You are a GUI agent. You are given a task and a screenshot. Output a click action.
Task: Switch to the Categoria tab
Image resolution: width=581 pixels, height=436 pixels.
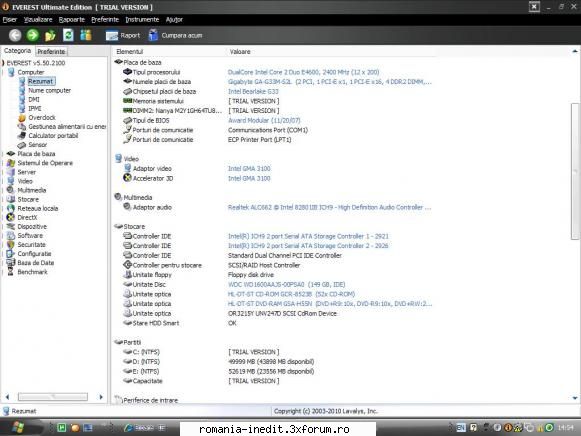click(x=17, y=51)
